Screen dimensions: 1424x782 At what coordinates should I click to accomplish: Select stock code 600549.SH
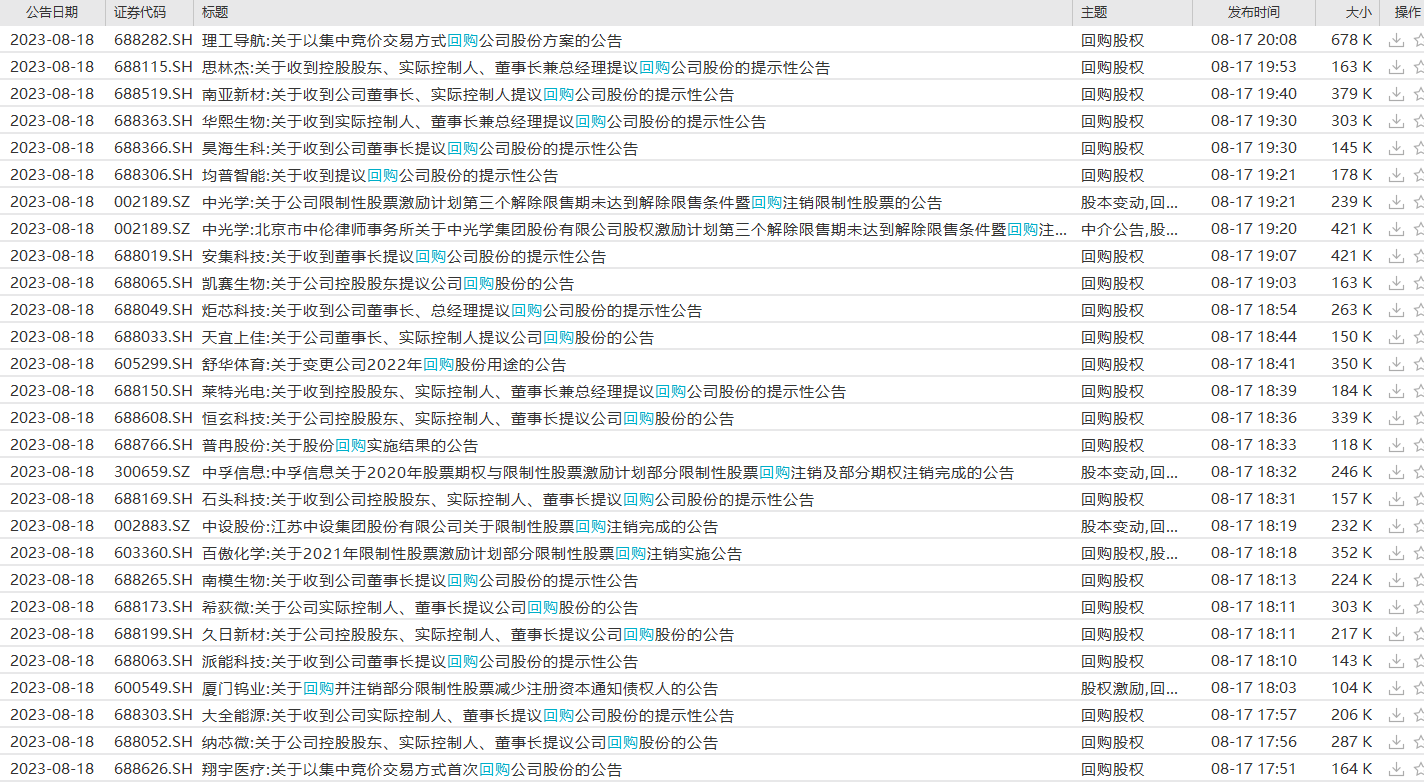click(x=153, y=688)
